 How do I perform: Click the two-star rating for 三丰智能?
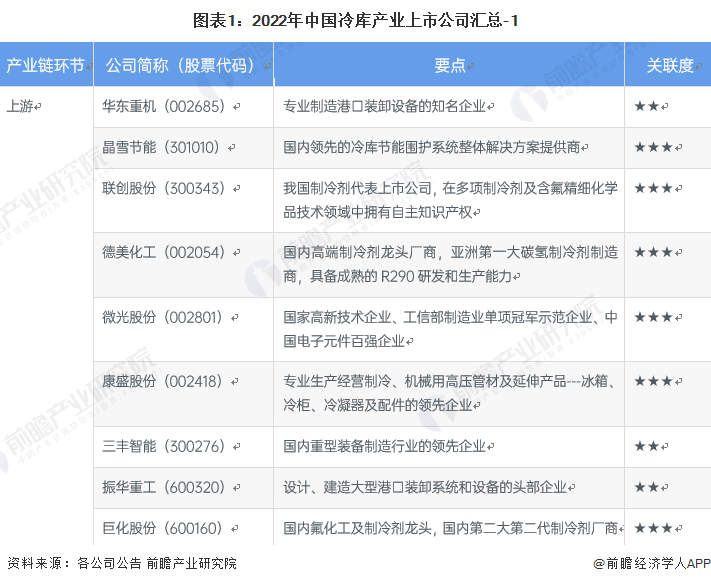(x=647, y=446)
